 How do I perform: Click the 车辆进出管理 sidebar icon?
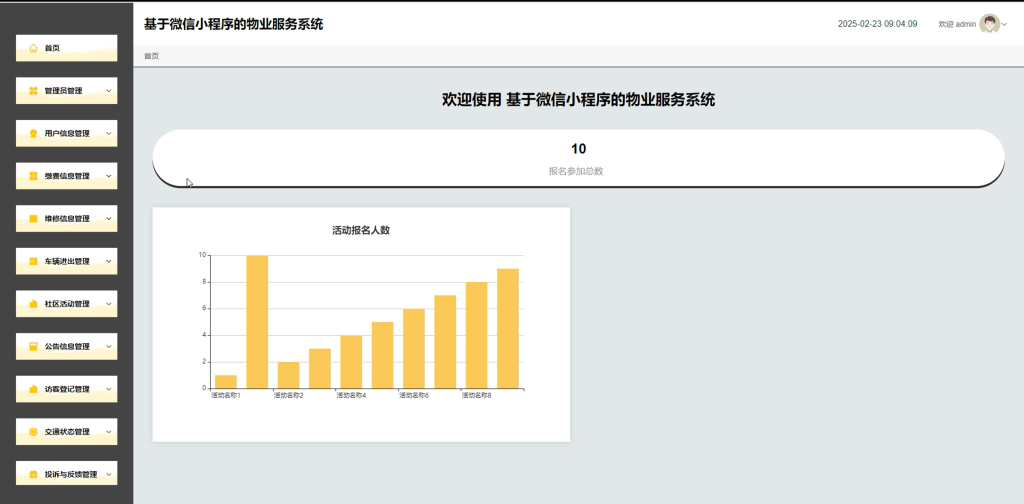33,261
